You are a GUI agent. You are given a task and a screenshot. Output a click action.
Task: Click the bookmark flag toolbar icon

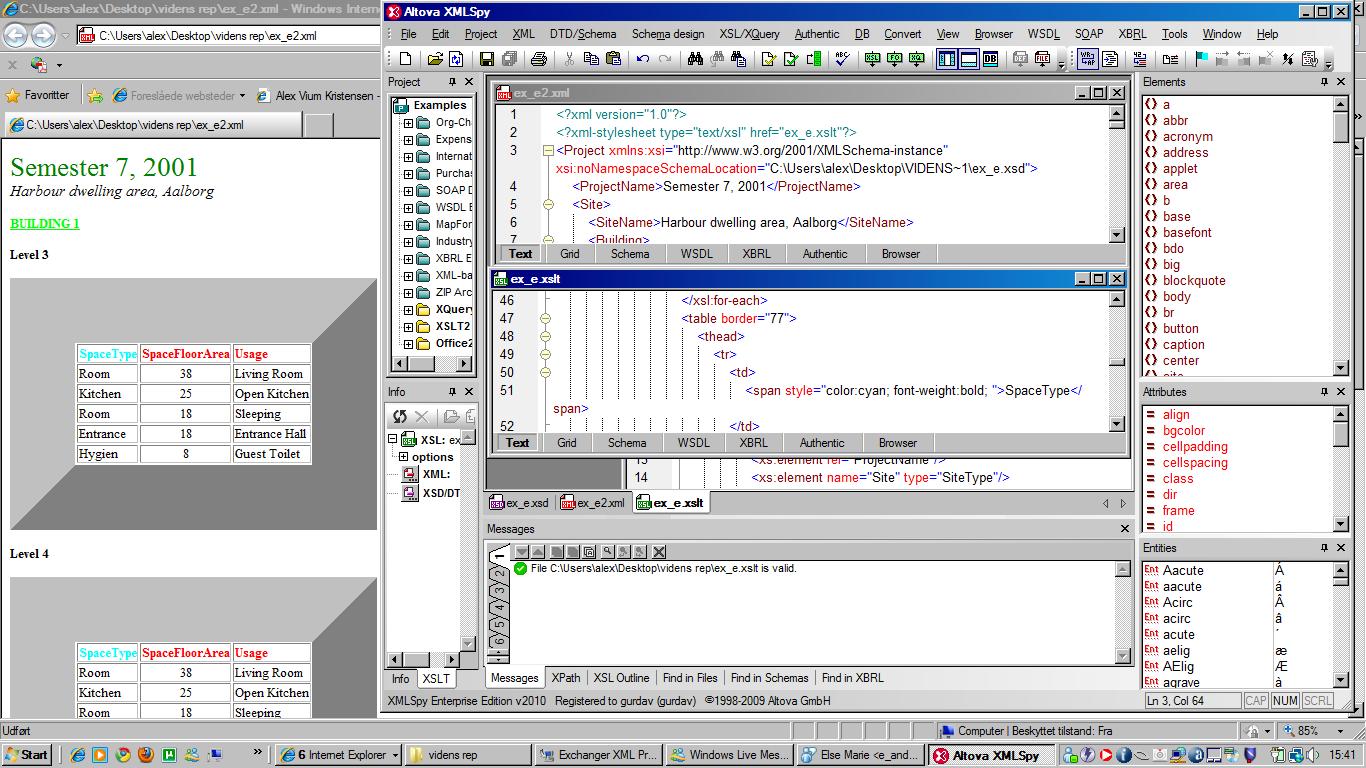click(1201, 59)
